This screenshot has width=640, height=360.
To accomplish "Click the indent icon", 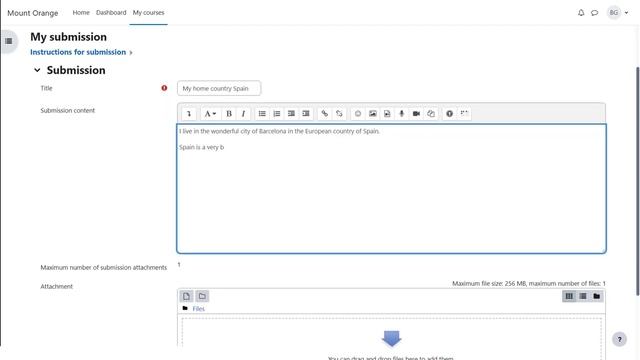I will 306,113.
